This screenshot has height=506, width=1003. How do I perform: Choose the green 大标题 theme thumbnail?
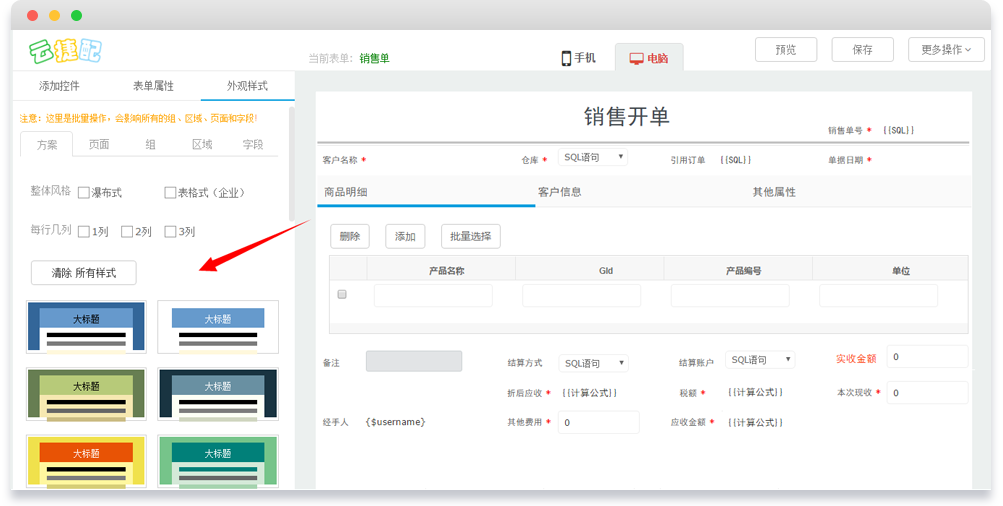coord(218,461)
